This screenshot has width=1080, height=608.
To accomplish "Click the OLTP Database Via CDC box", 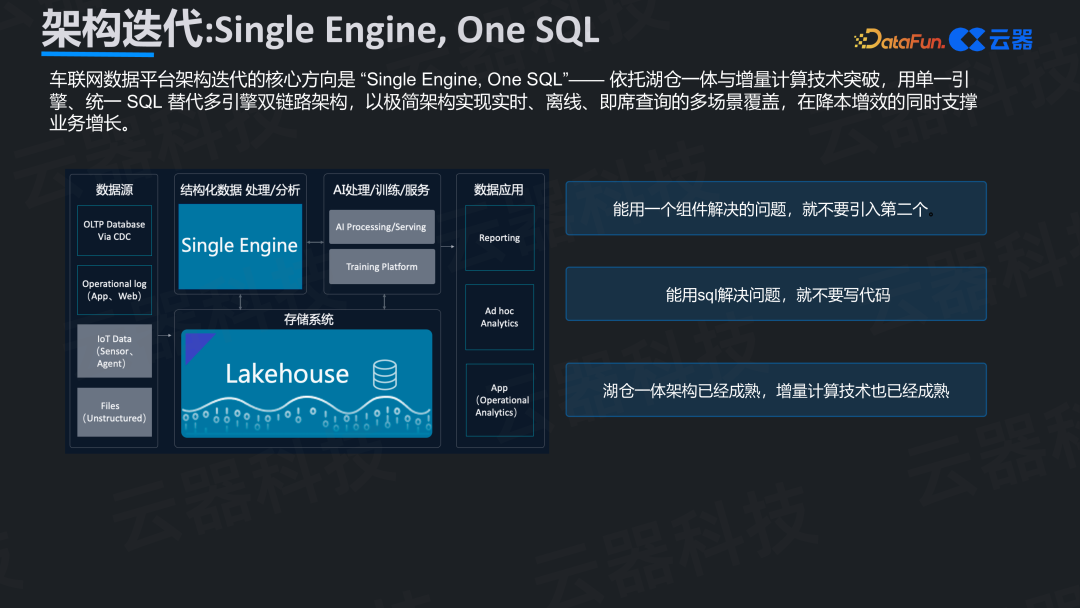I will [114, 230].
